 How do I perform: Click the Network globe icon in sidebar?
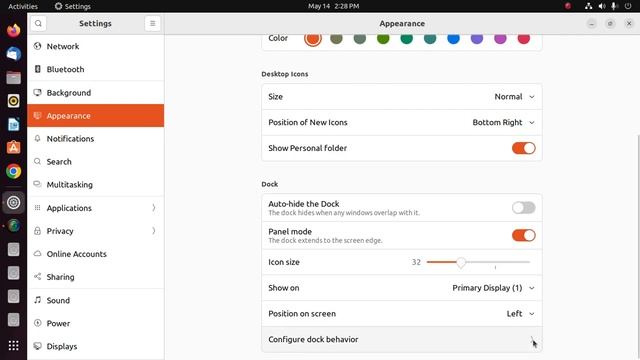point(38,46)
